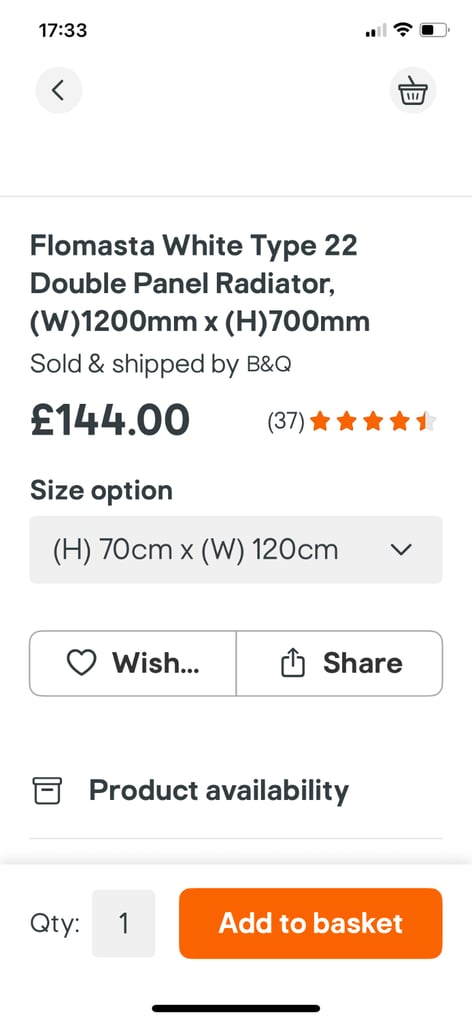
Task: Expand the Product availability section
Action: click(236, 790)
